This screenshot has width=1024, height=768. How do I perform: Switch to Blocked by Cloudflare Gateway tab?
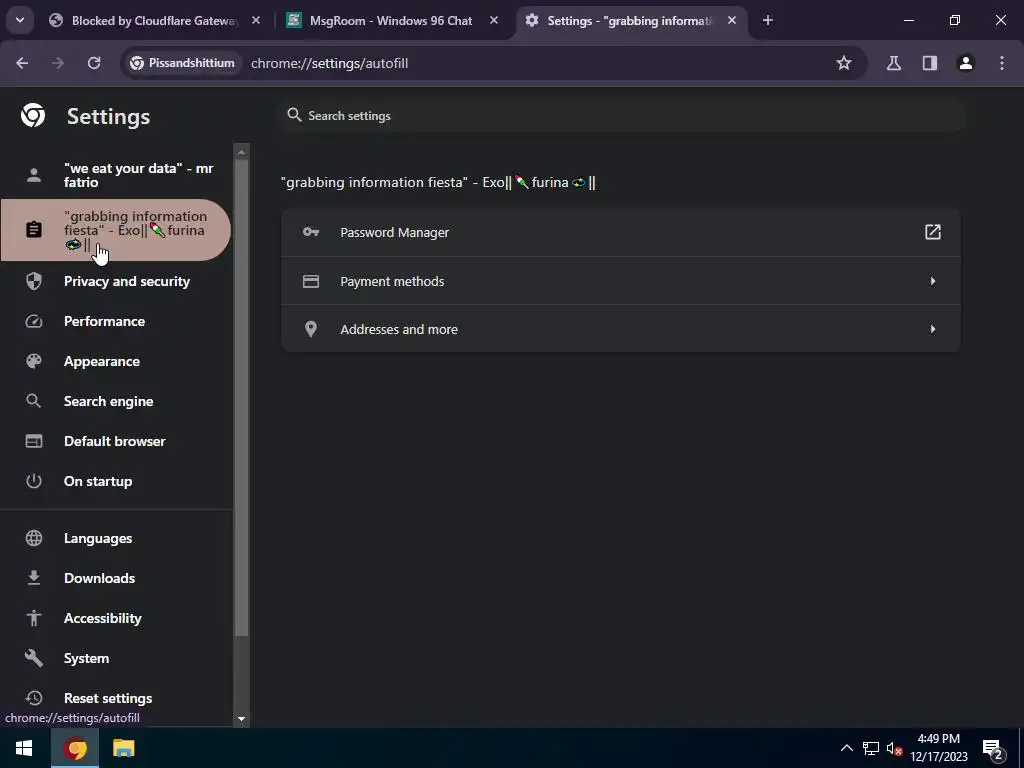click(153, 20)
